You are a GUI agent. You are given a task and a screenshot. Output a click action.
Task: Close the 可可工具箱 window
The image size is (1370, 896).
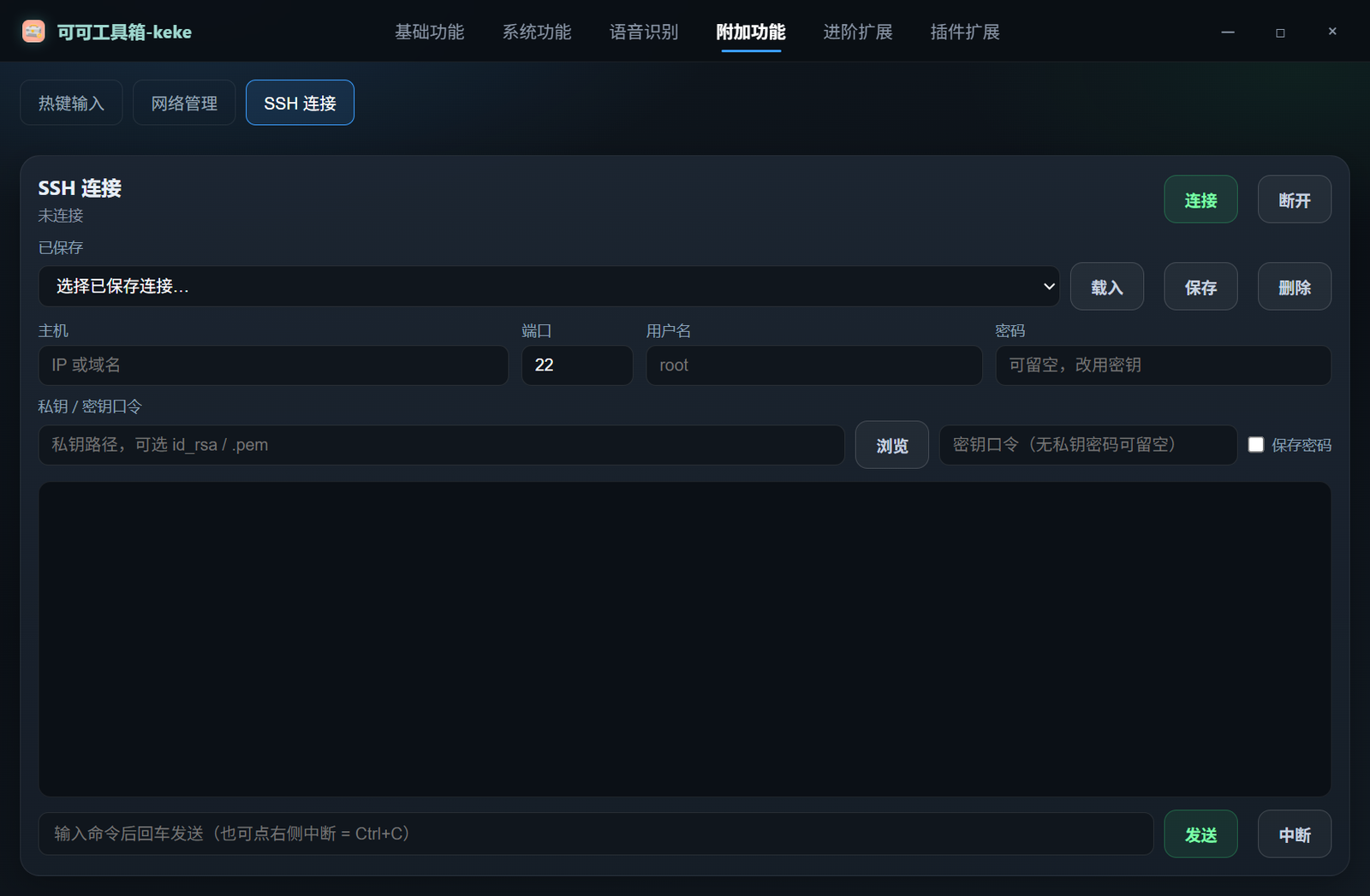(1332, 32)
